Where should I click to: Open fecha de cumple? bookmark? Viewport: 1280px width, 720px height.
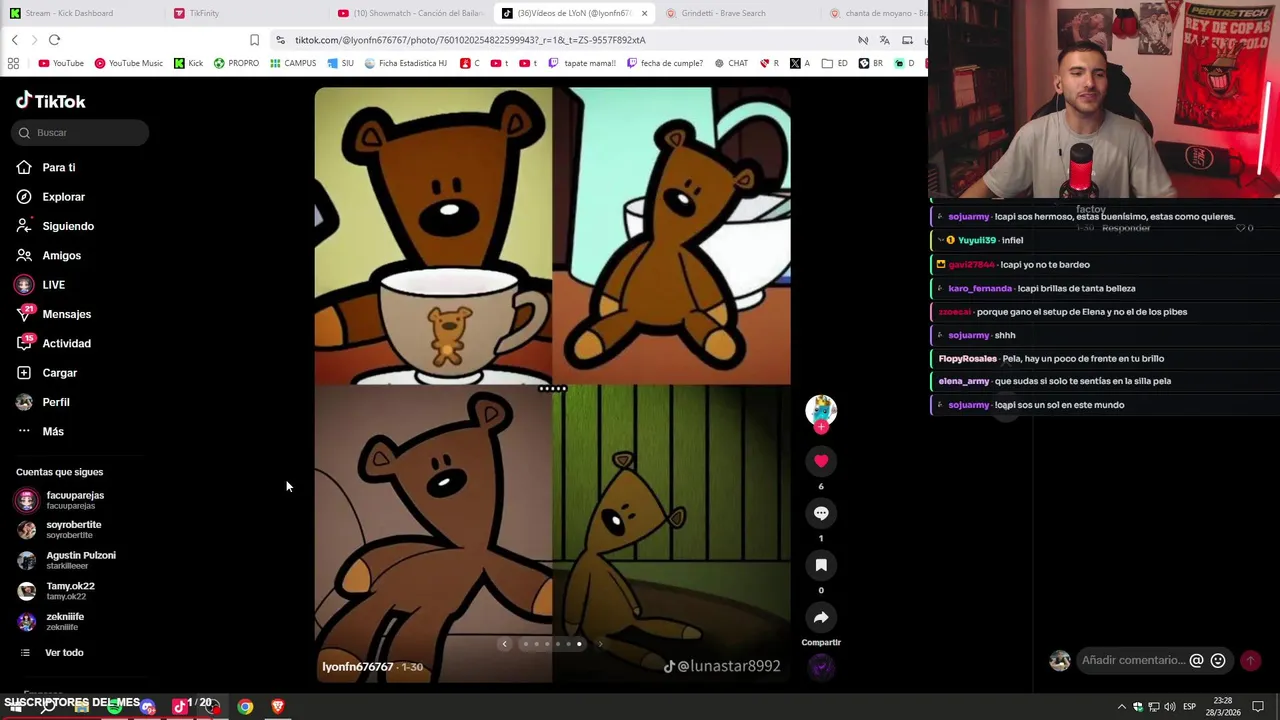664,63
